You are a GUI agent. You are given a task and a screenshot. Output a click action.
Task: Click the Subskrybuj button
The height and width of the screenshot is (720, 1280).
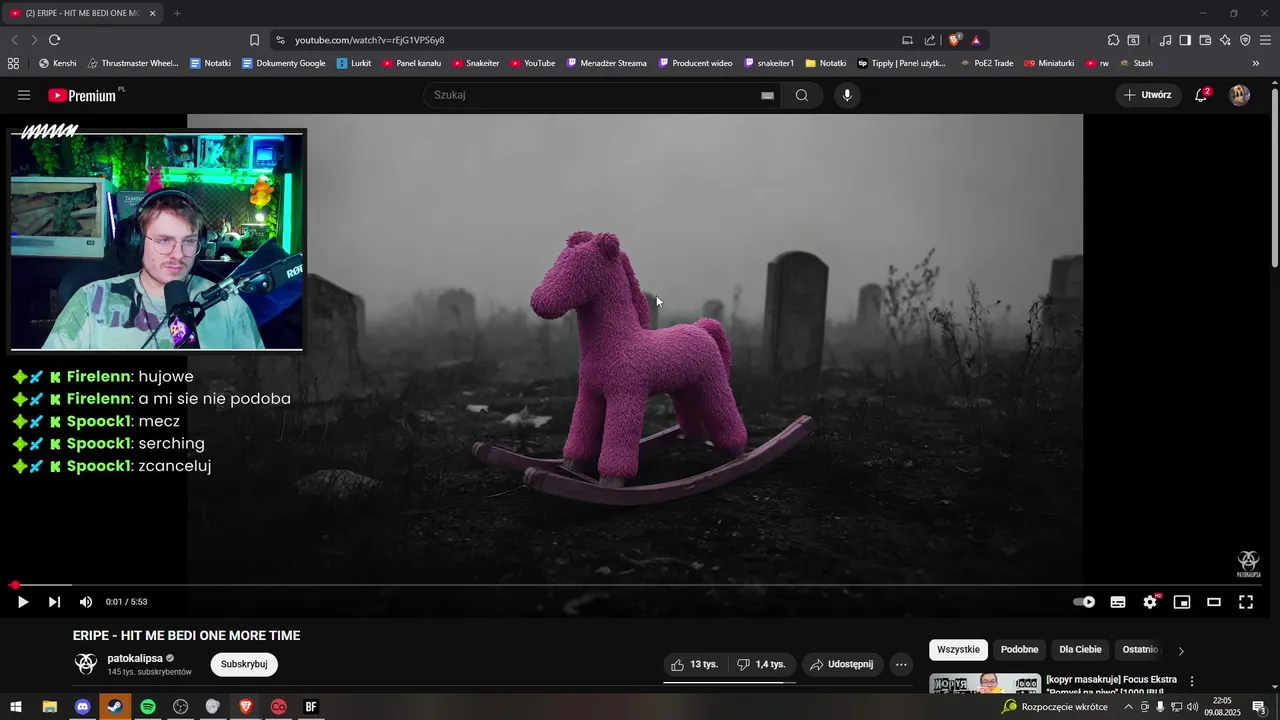tap(244, 664)
